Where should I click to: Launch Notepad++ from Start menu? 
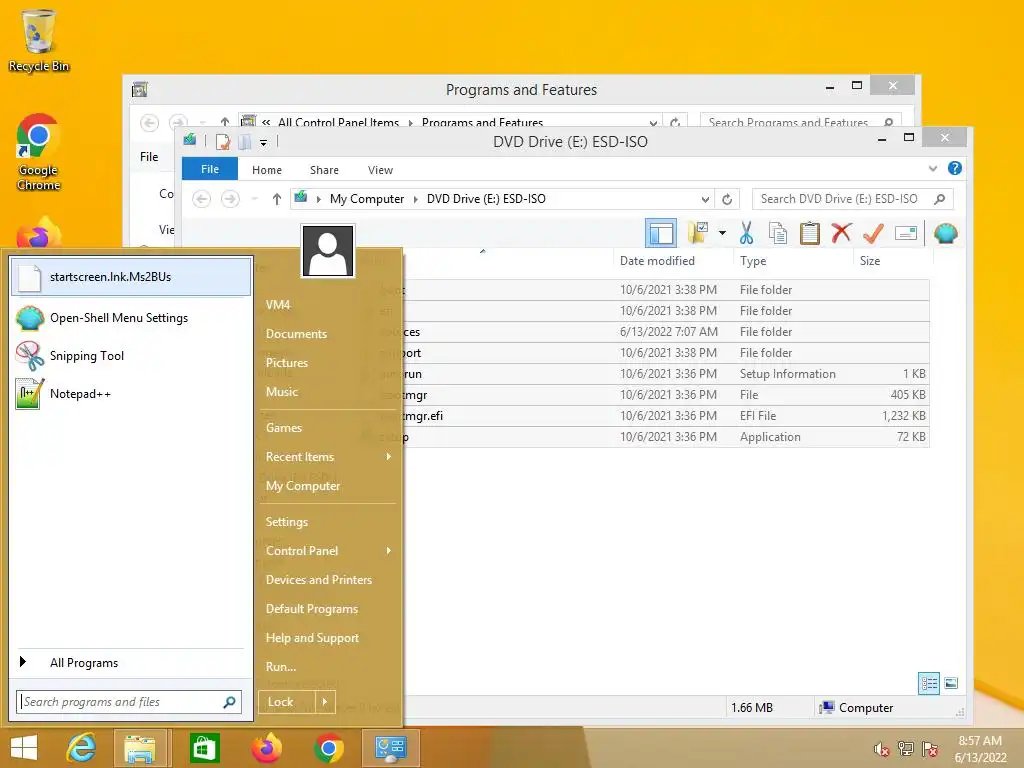[131, 394]
